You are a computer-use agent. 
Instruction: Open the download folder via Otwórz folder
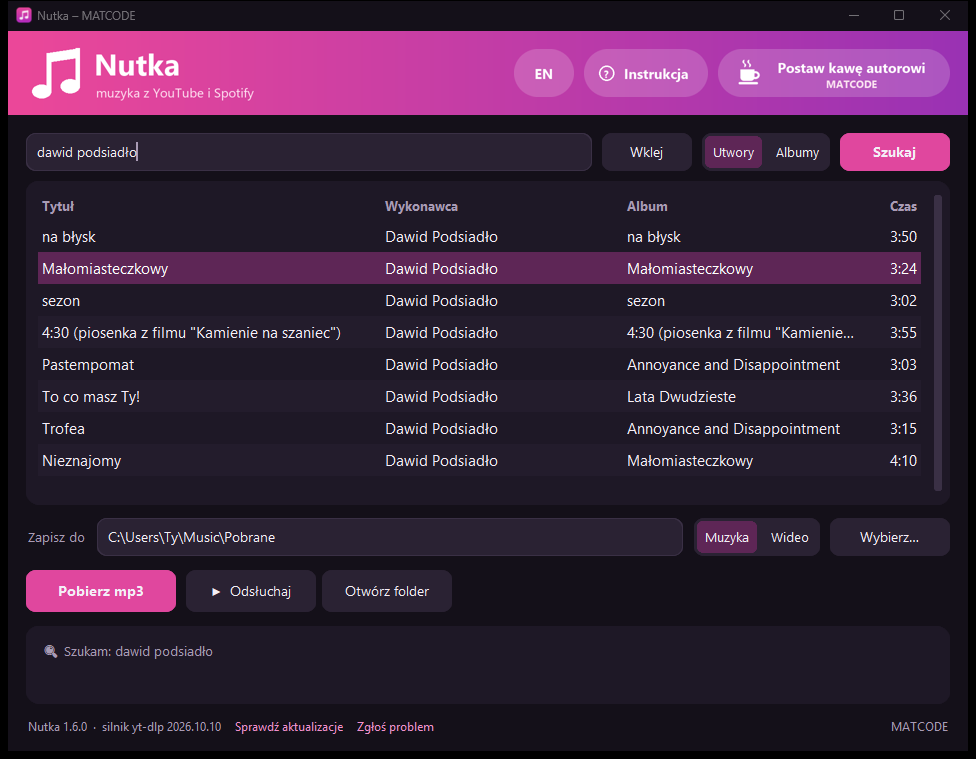[x=387, y=591]
